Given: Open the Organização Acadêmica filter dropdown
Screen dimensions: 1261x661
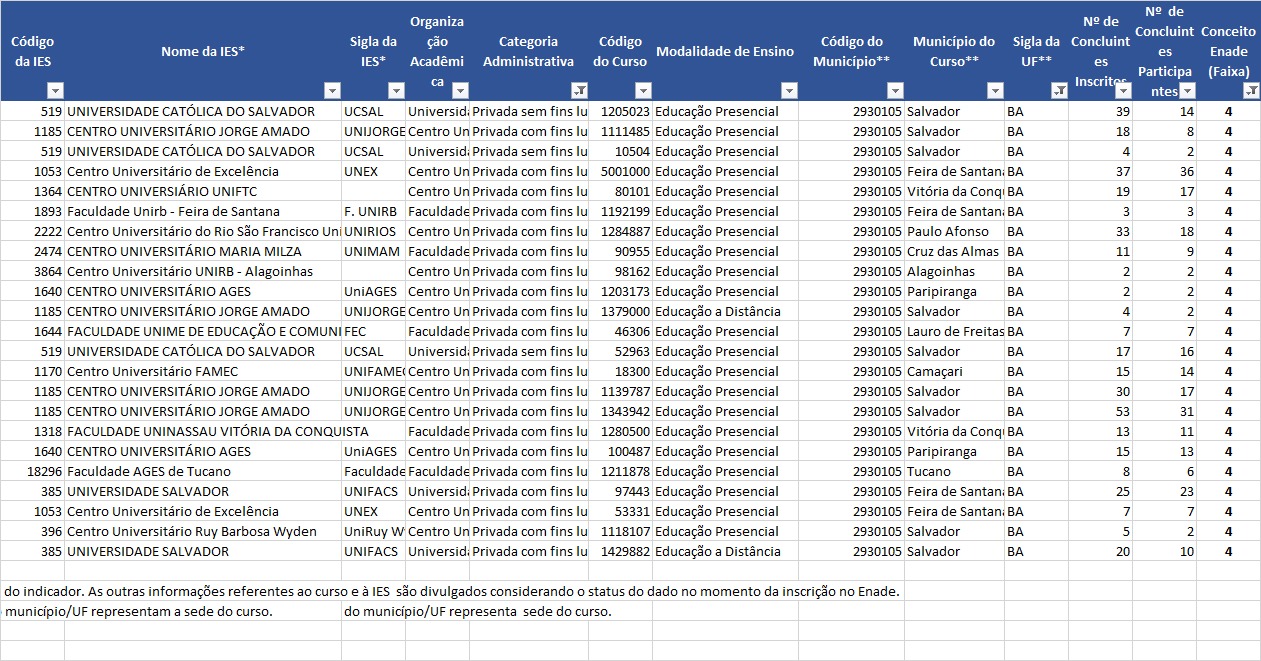Looking at the screenshot, I should point(459,91).
